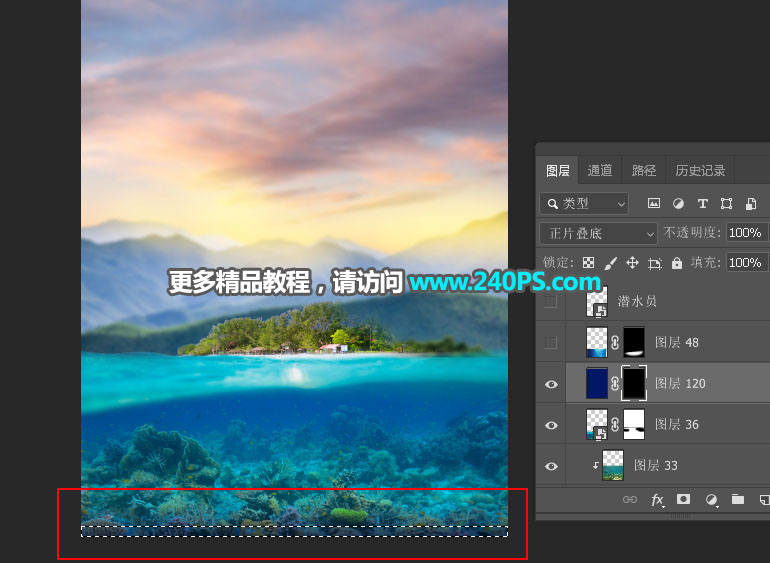Viewport: 770px width, 563px height.
Task: Toggle lock image pixels brush icon
Action: [610, 263]
